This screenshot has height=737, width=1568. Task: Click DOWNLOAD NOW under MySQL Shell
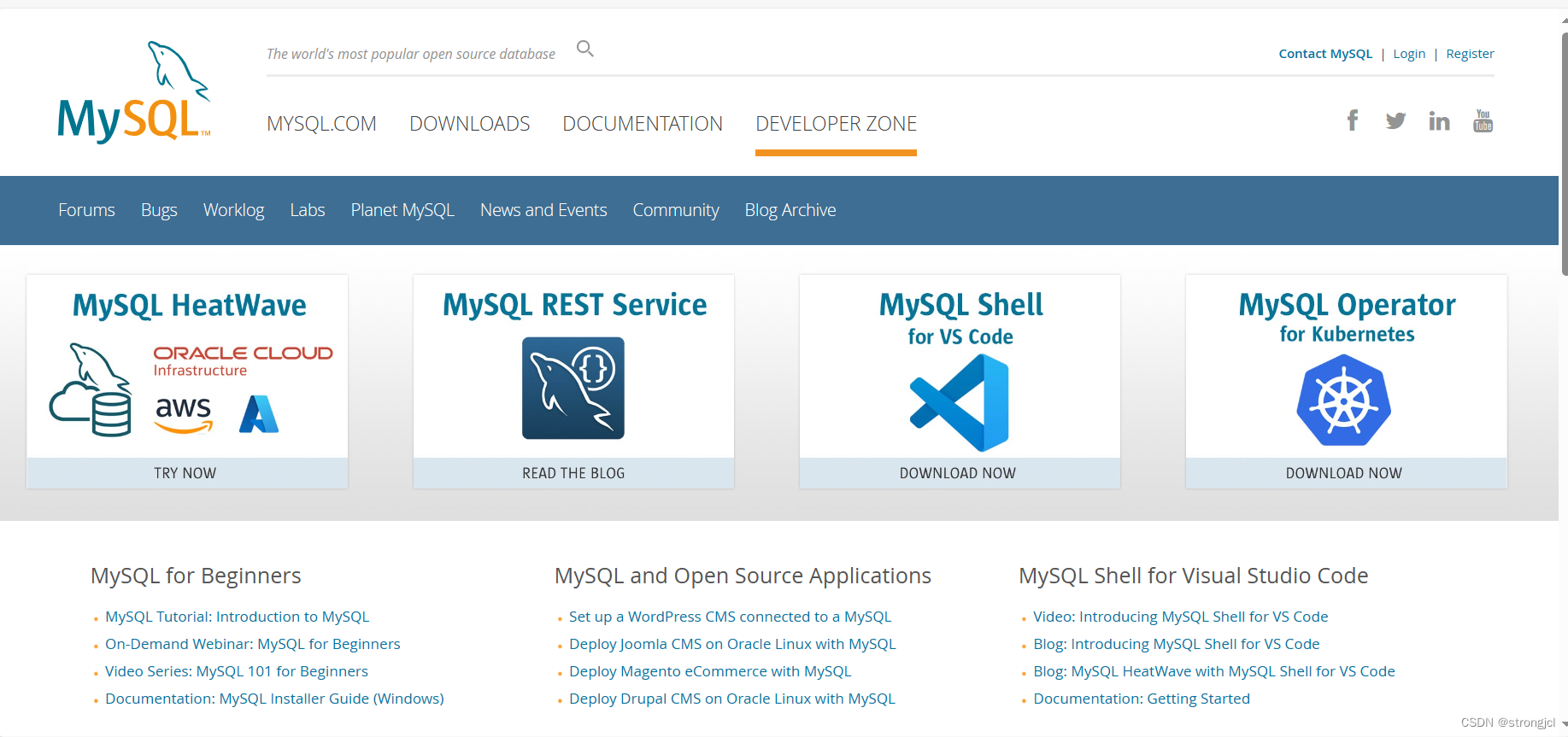pyautogui.click(x=960, y=473)
